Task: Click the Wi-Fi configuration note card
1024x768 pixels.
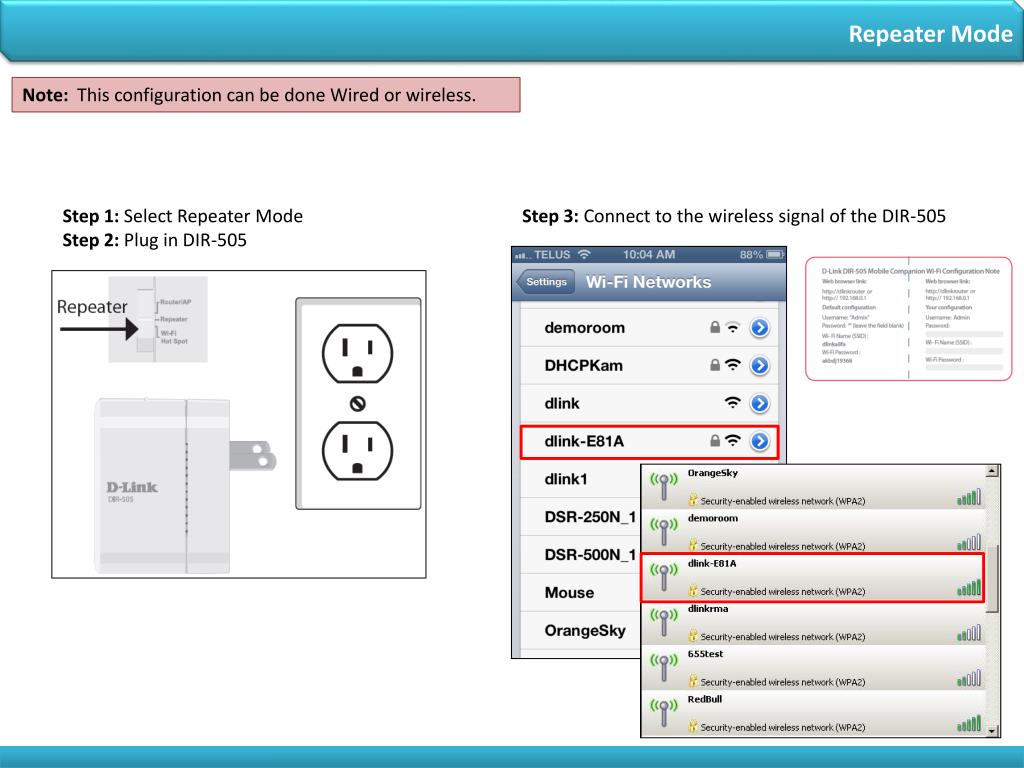Action: coord(908,319)
